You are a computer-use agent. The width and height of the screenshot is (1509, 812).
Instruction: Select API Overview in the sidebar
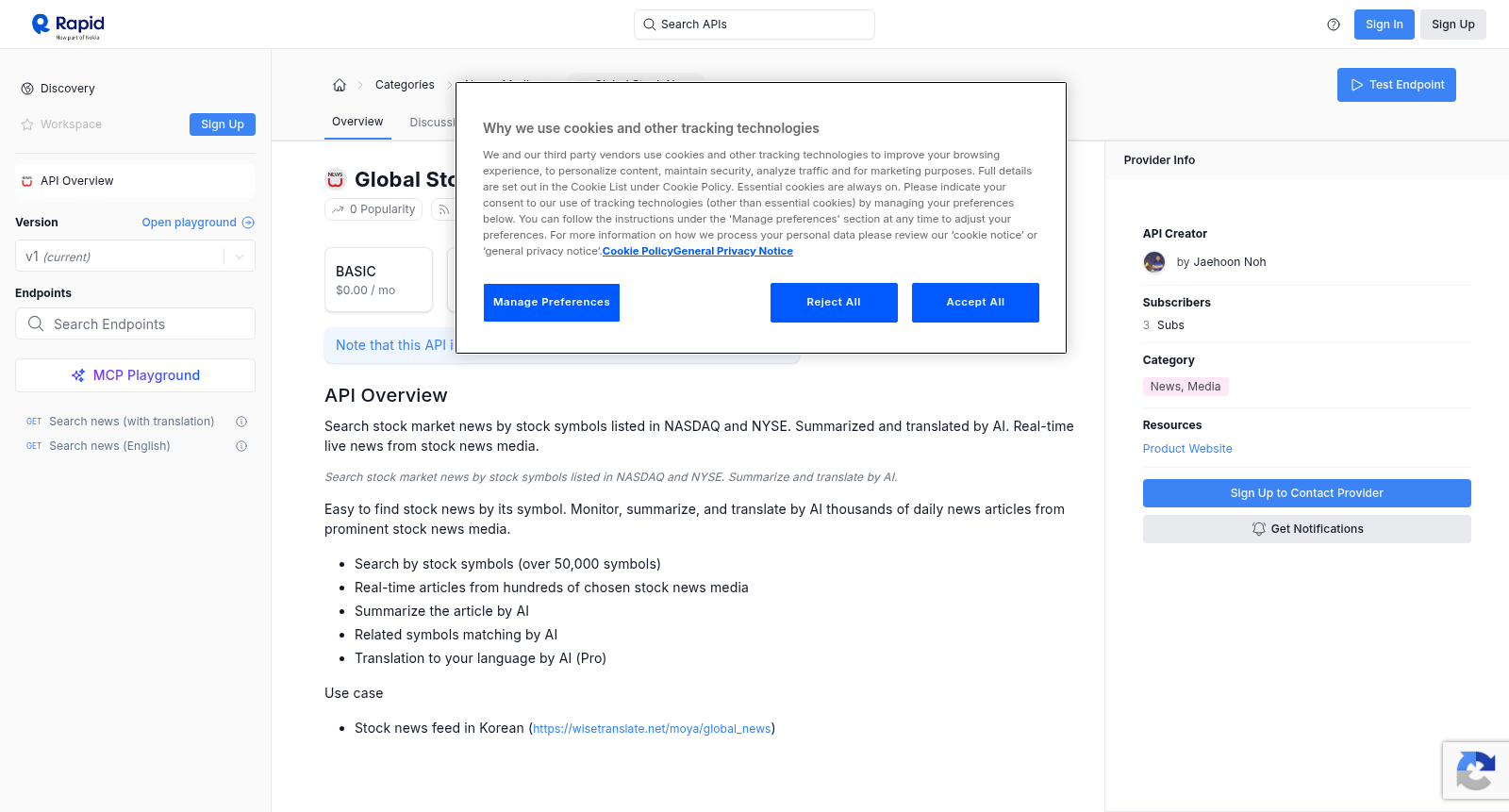click(x=135, y=181)
